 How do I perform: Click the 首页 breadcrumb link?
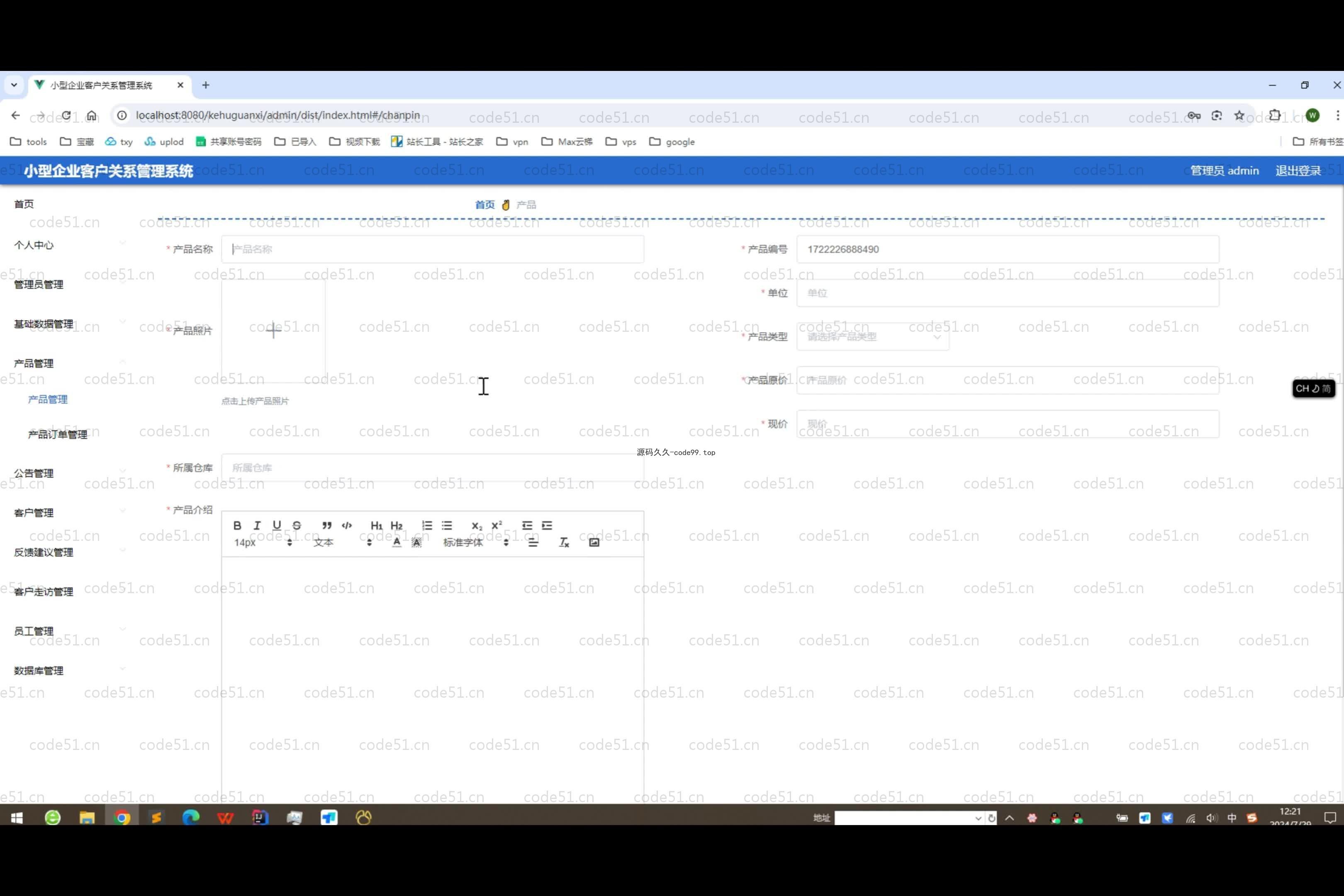[x=485, y=205]
